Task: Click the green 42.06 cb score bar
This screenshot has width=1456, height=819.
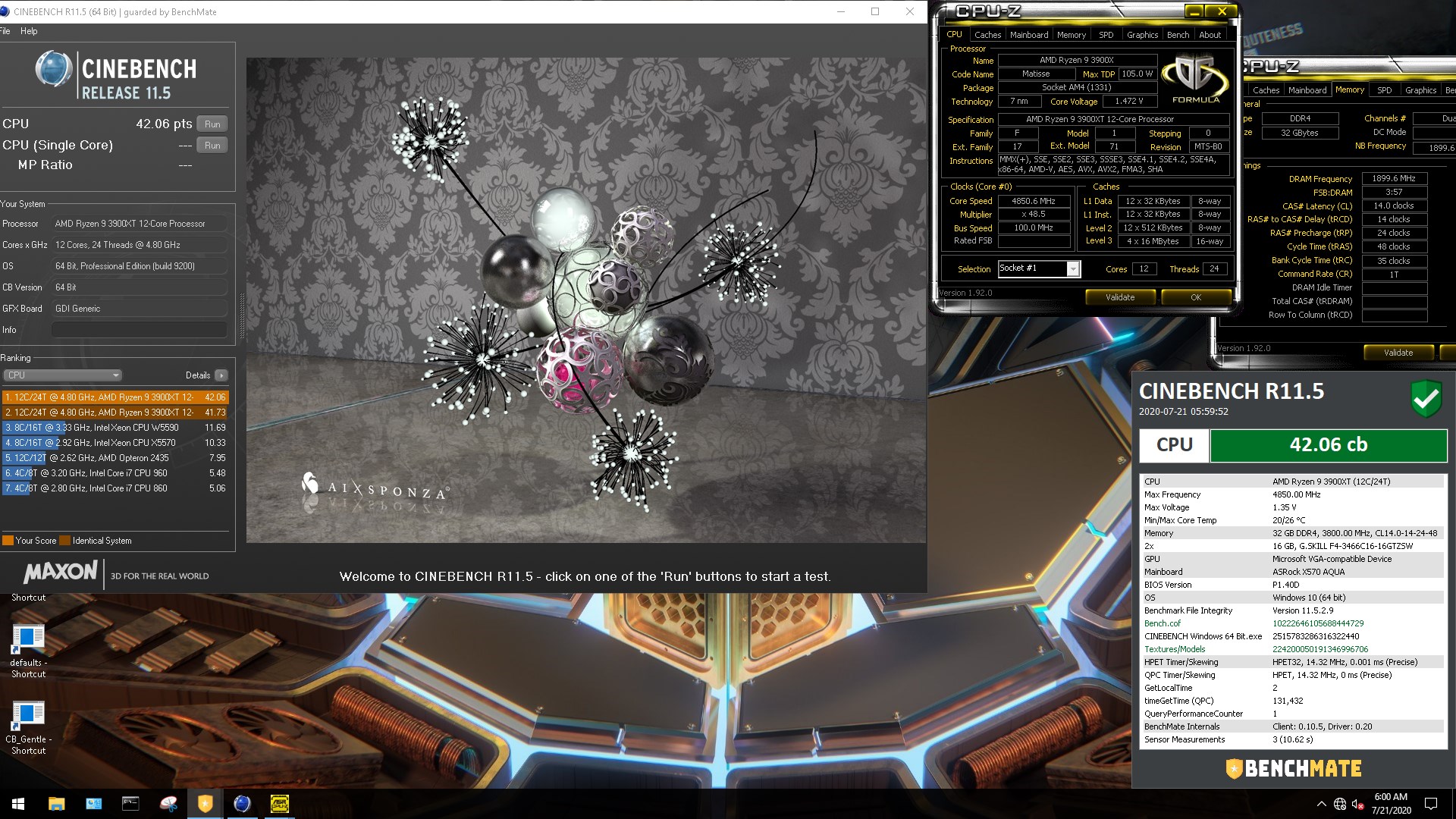Action: coord(1329,445)
